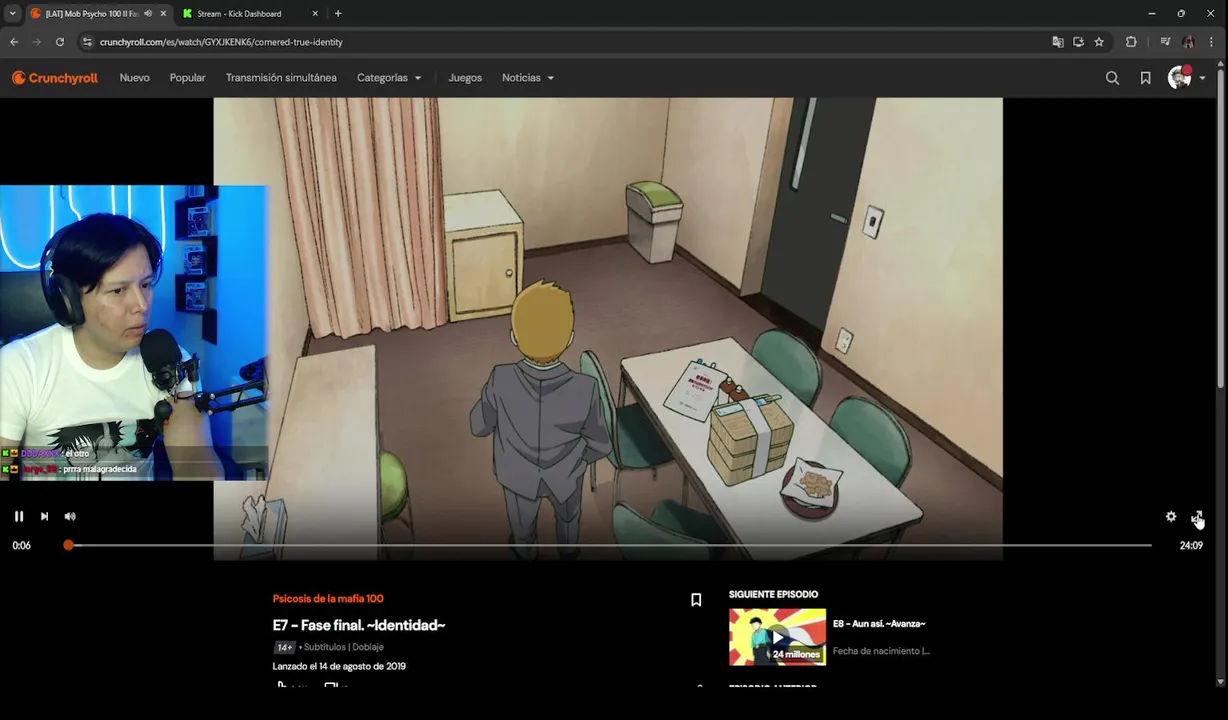Screen dimensions: 1228x720
Task: Mute audio via the tab's speaker icon
Action: tap(148, 14)
